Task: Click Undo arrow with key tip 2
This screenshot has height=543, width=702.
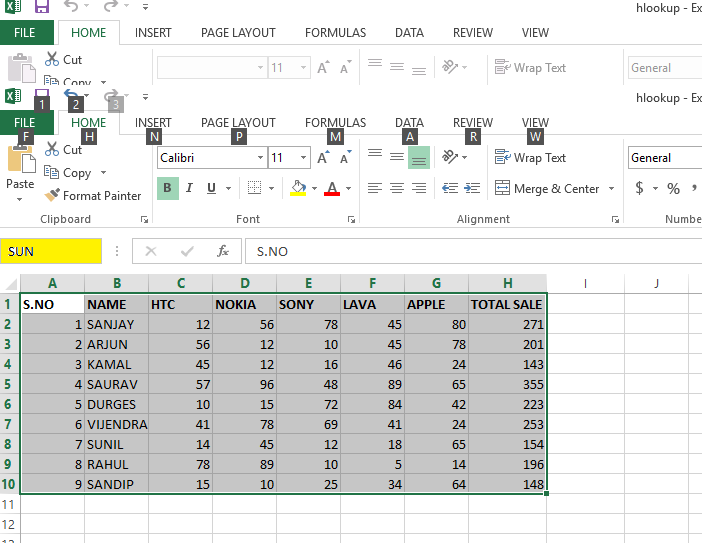Action: 71,94
